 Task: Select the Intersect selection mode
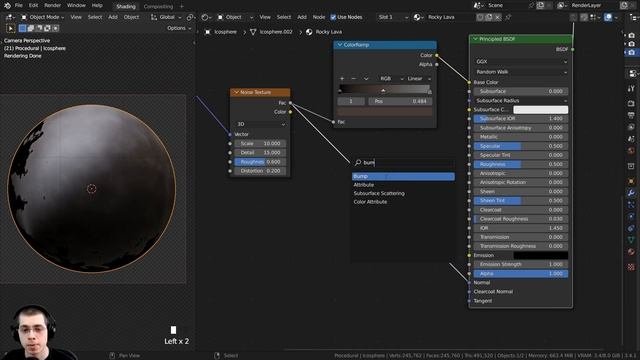(56, 28)
